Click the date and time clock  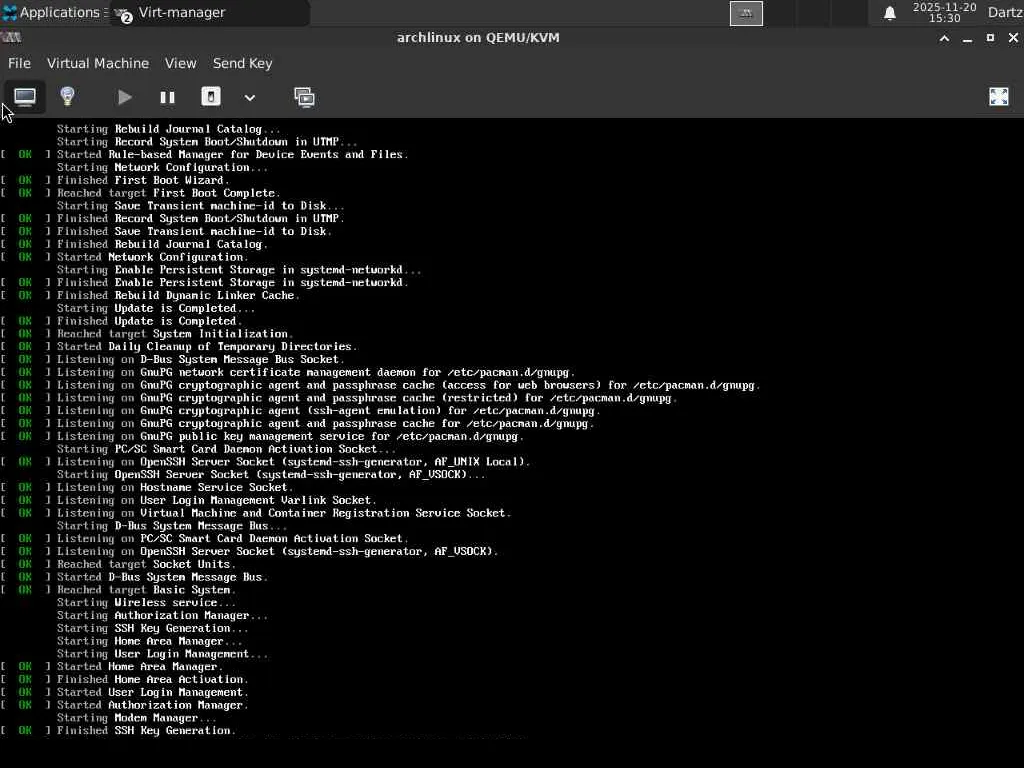(944, 12)
